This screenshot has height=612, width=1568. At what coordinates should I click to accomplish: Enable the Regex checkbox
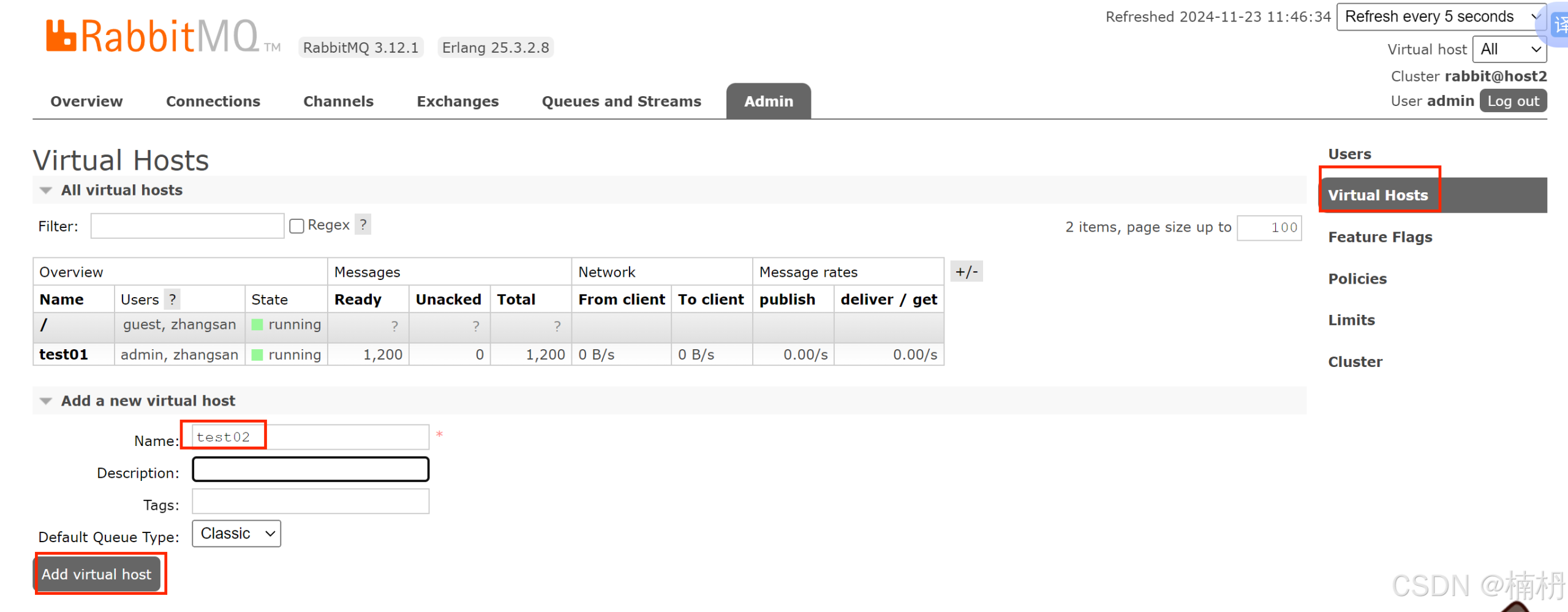click(x=296, y=225)
